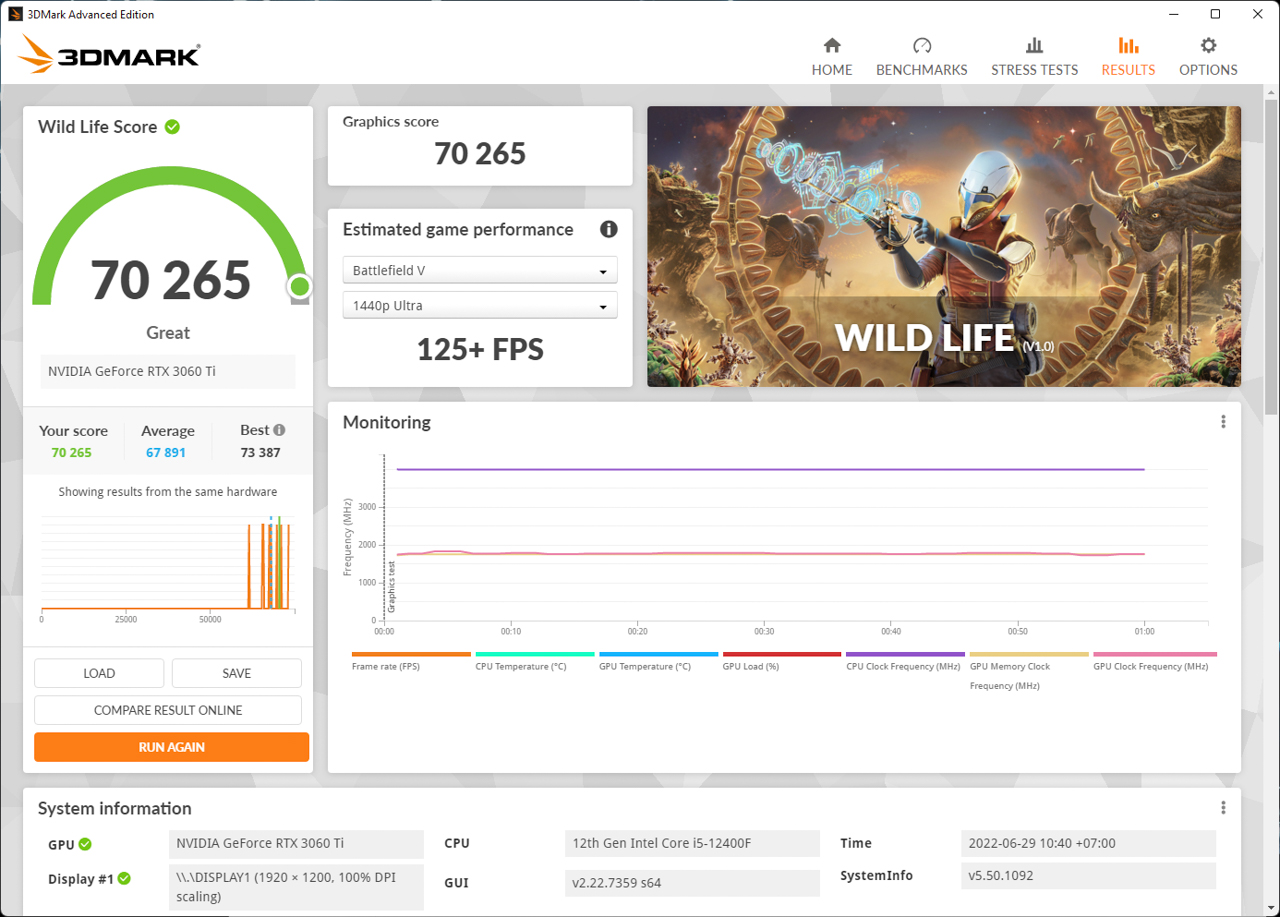Toggle GPU Temperature legend item
Image resolution: width=1280 pixels, height=917 pixels.
pyautogui.click(x=658, y=662)
